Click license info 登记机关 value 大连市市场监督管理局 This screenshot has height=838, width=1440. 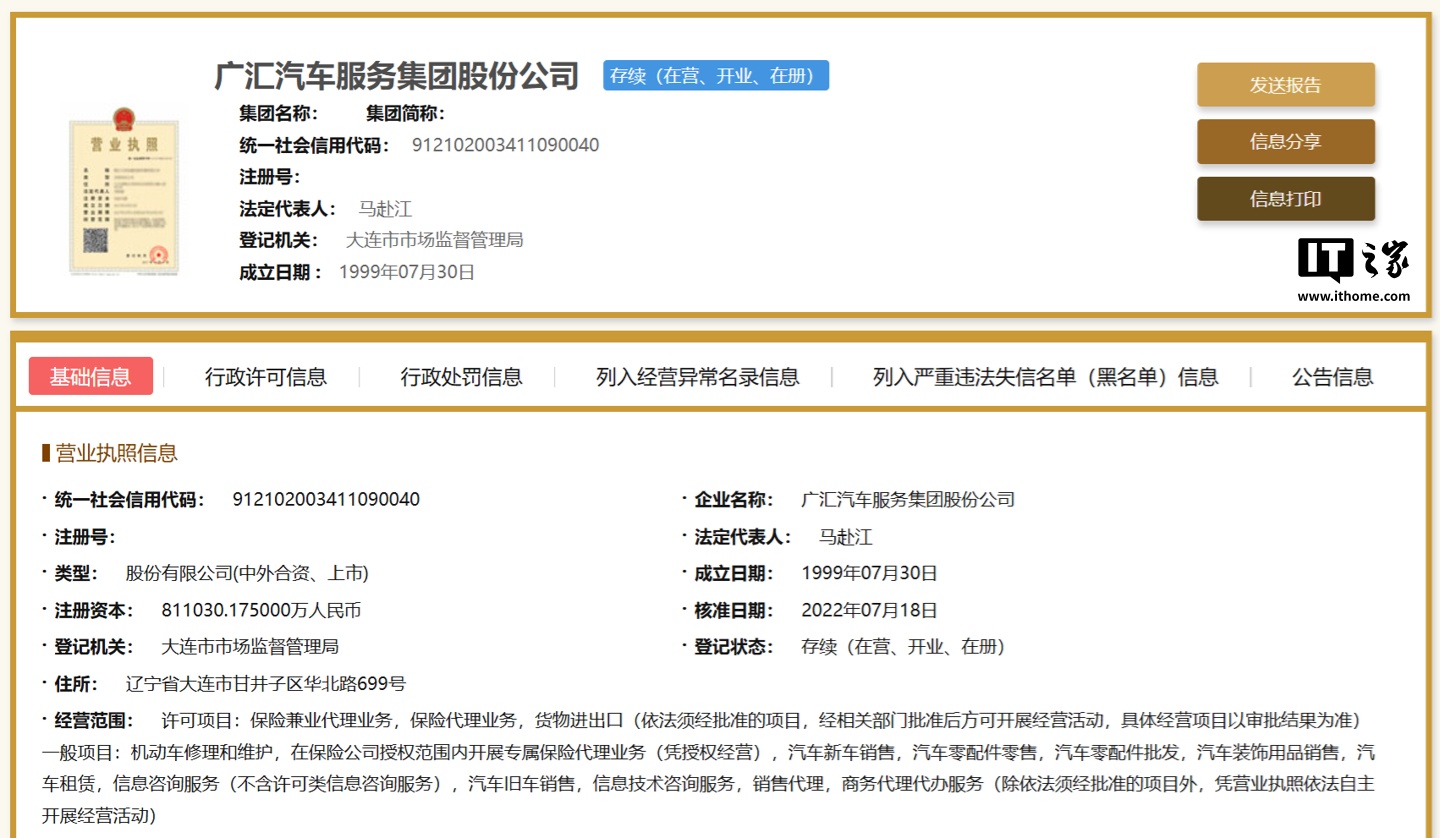click(250, 647)
